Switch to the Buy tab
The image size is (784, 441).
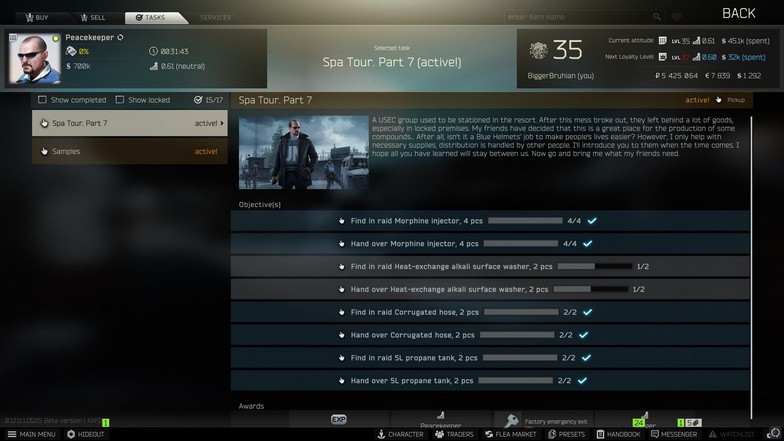click(37, 18)
